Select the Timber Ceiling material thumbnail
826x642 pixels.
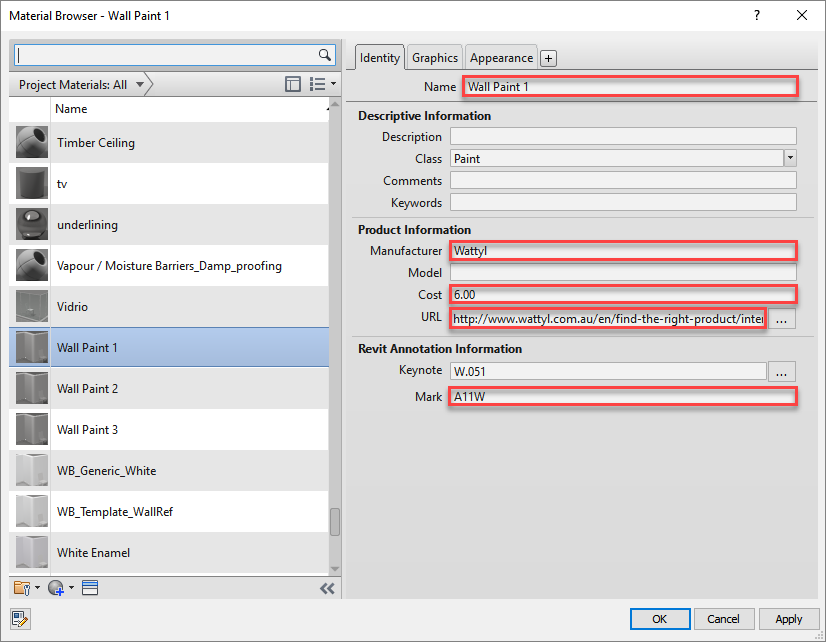point(32,143)
